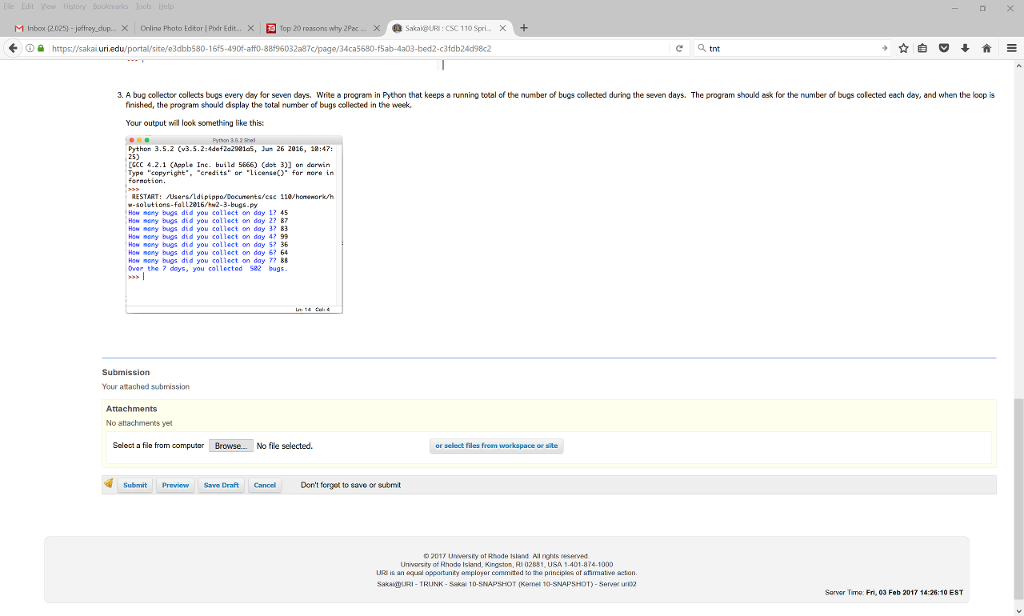Click Browse to choose a file
The width and height of the screenshot is (1024, 616).
(230, 445)
